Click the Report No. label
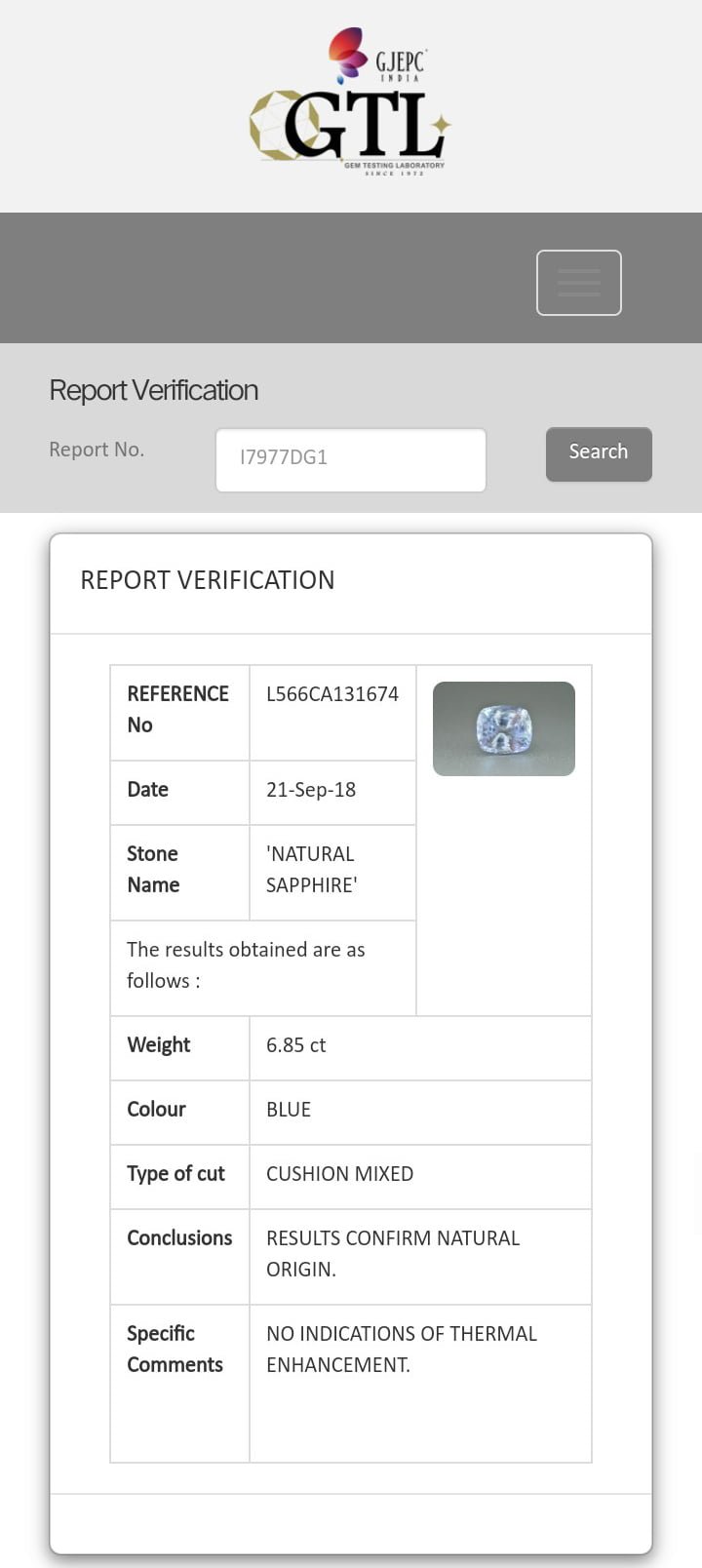Viewport: 702px width, 1568px height. pyautogui.click(x=97, y=450)
